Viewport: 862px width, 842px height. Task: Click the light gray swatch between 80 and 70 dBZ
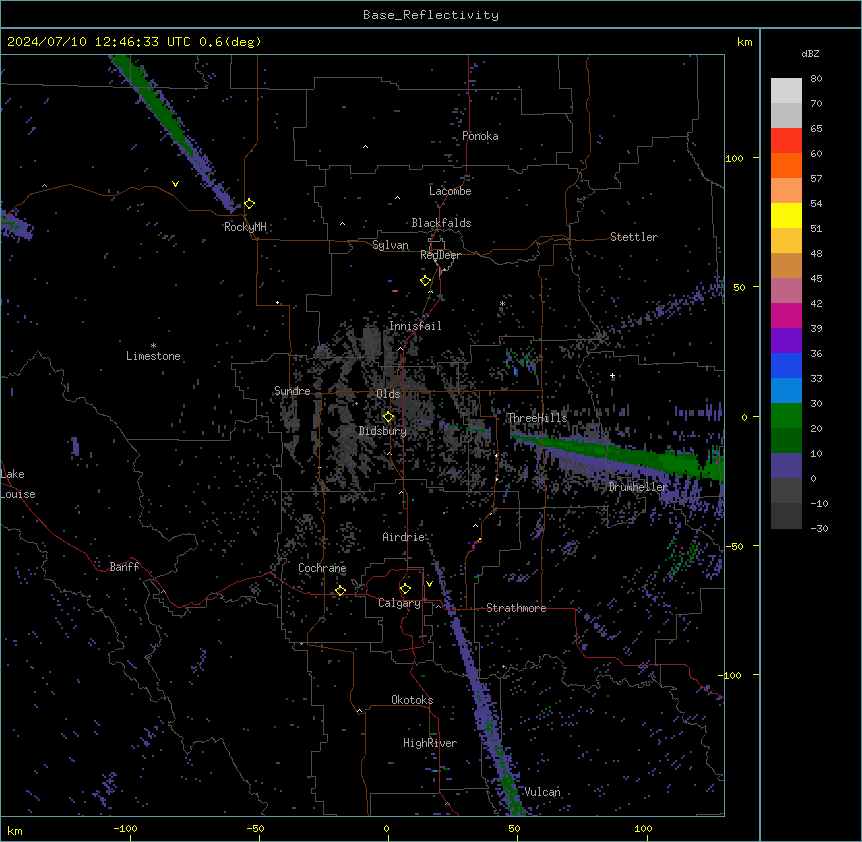coord(786,90)
